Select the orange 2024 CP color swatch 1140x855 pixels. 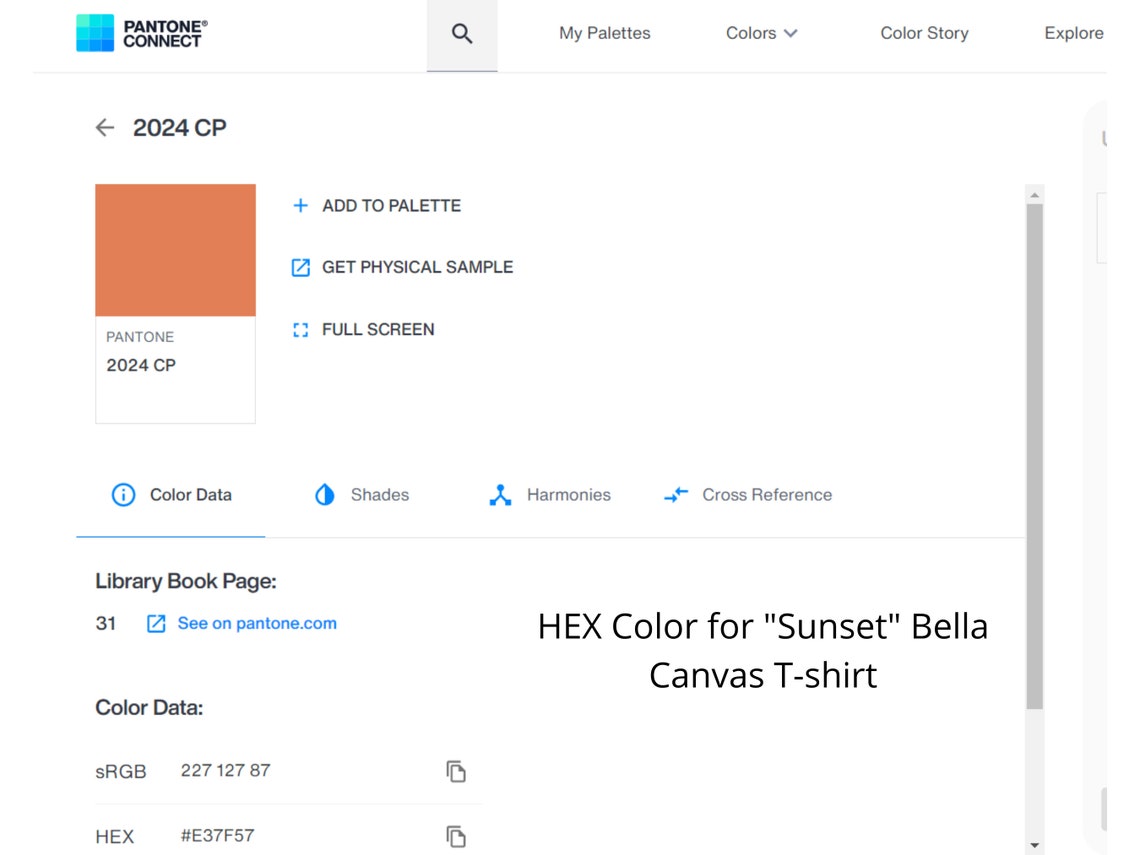point(175,250)
